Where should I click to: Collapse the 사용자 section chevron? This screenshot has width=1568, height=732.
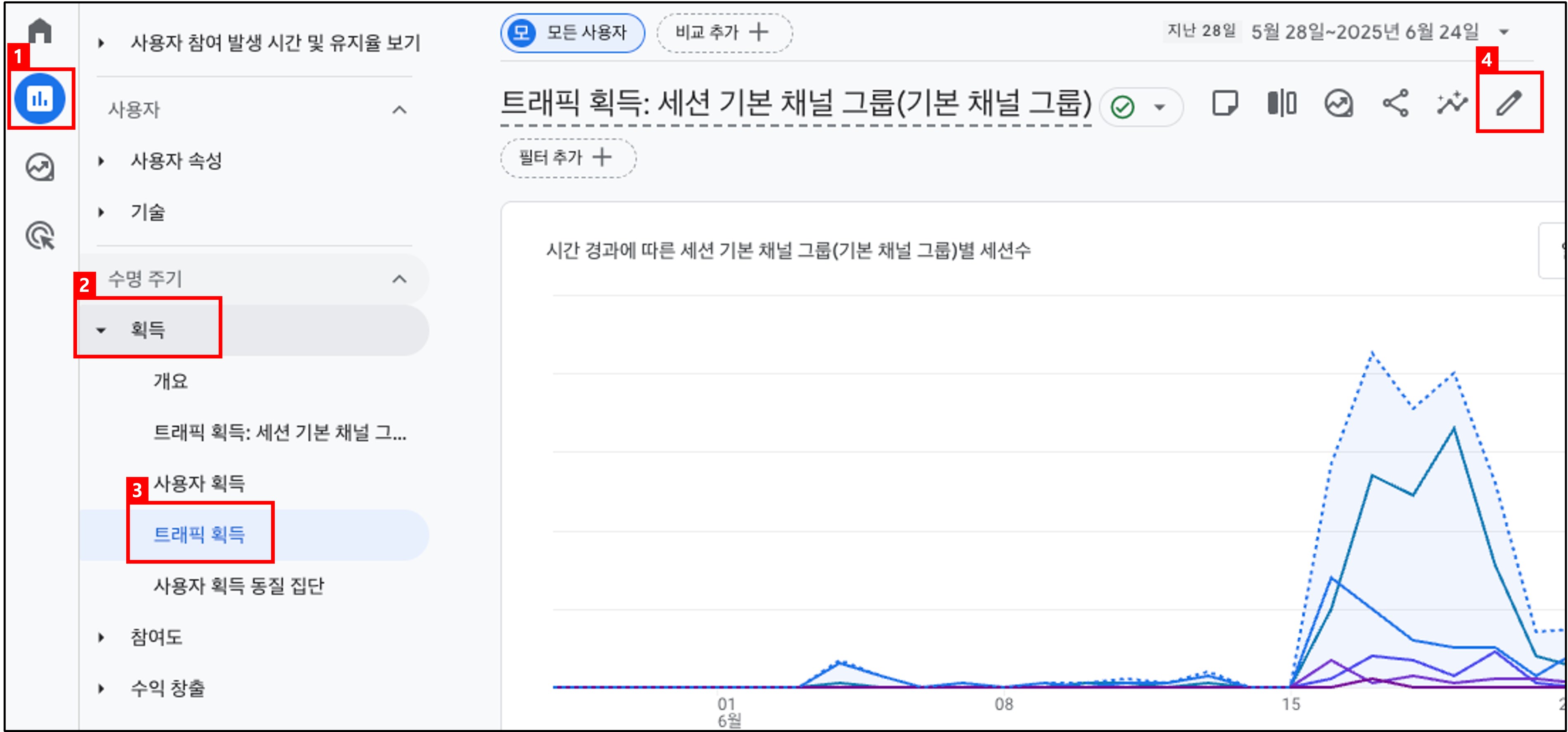point(399,110)
